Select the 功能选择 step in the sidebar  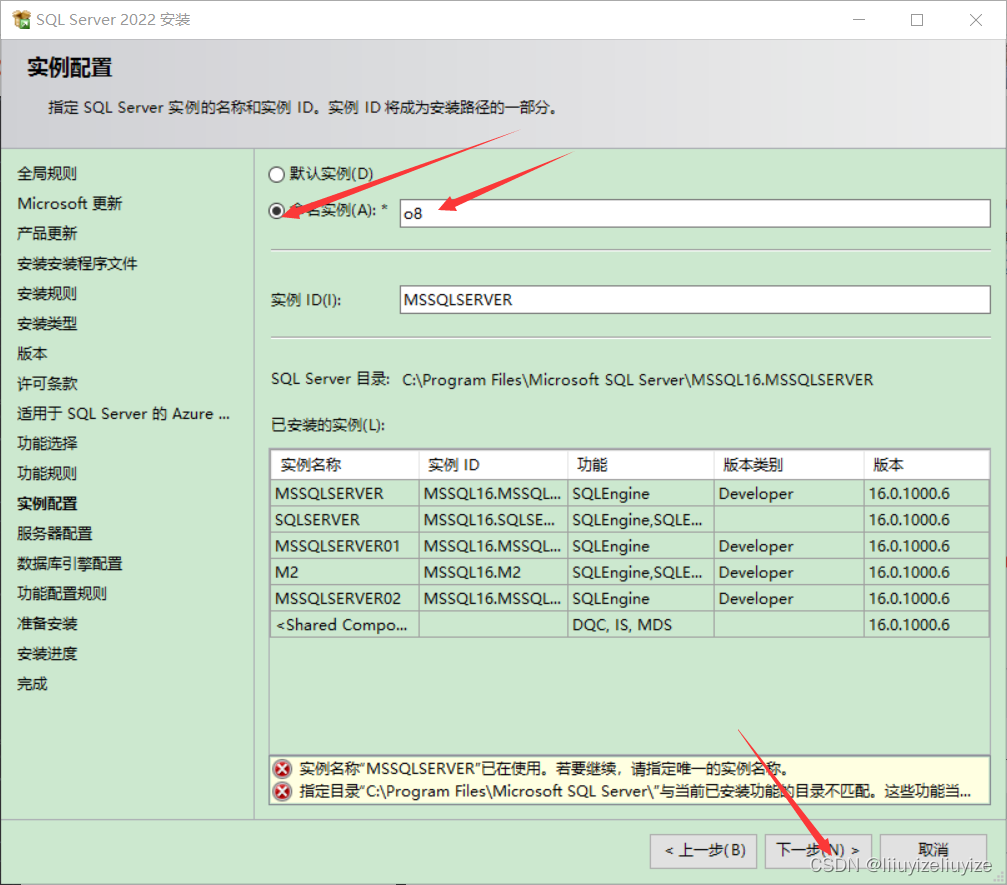pos(47,444)
